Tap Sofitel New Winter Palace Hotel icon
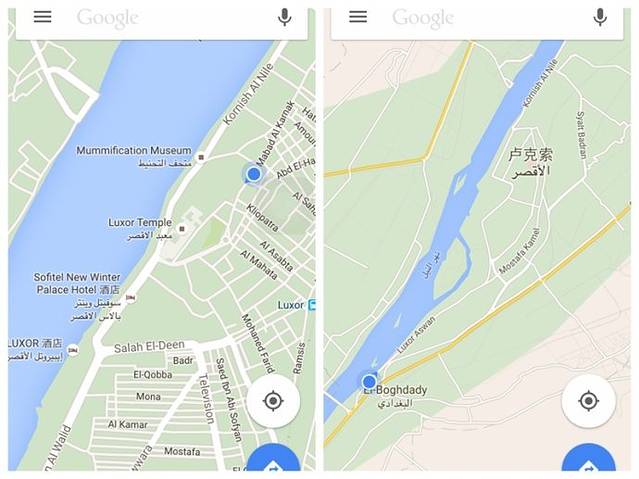Screen dimensions: 639x479 pos(130,298)
